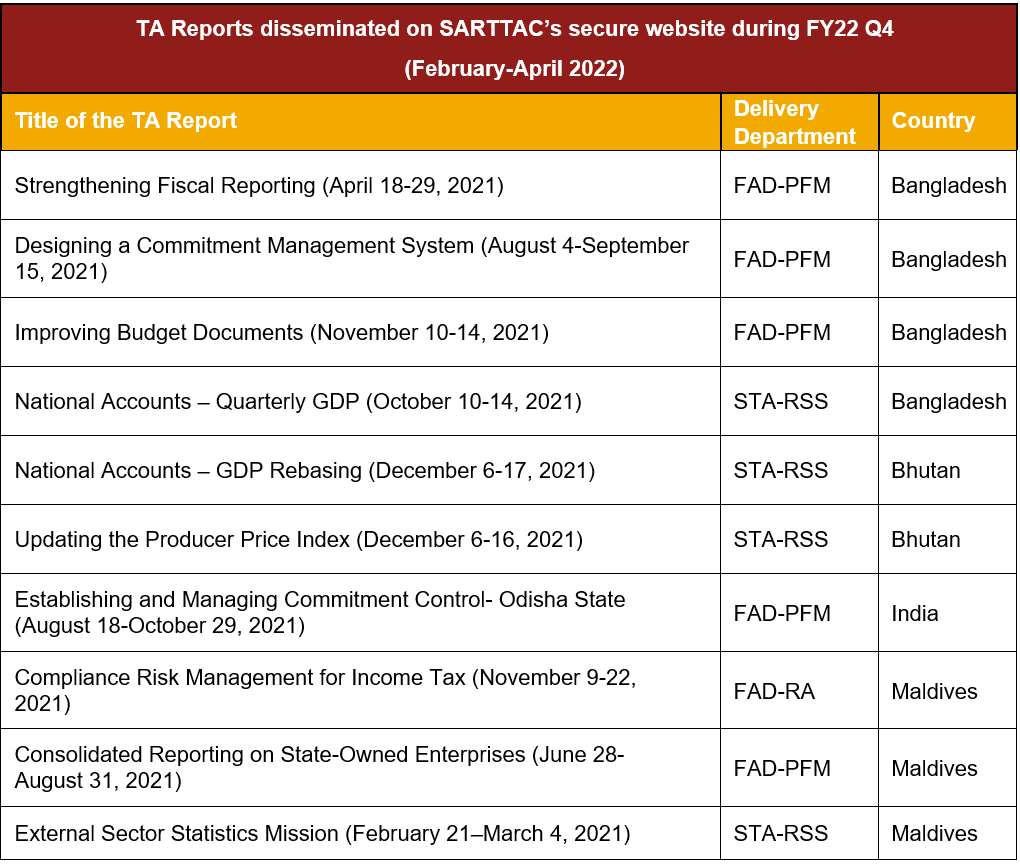Click Bangladesh in the Quarterly GDP row
Screen dimensions: 1020x864
point(948,401)
